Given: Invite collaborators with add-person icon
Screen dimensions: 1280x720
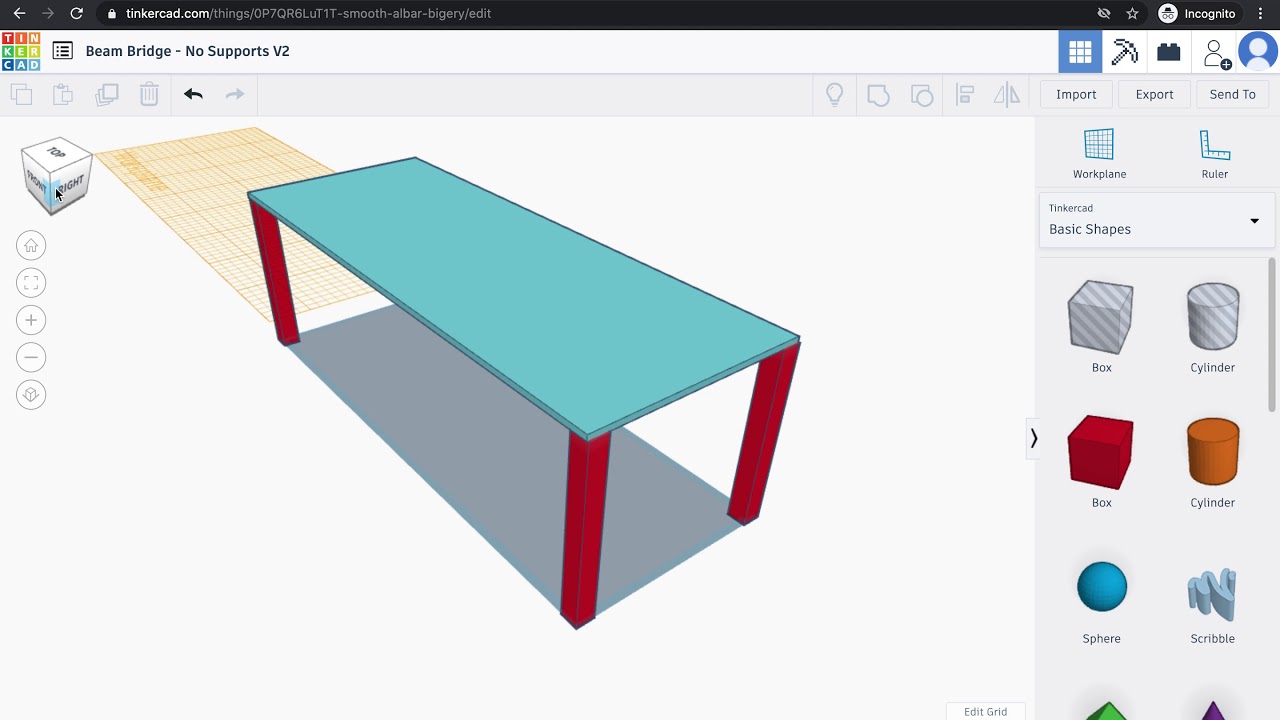Looking at the screenshot, I should click(x=1215, y=53).
